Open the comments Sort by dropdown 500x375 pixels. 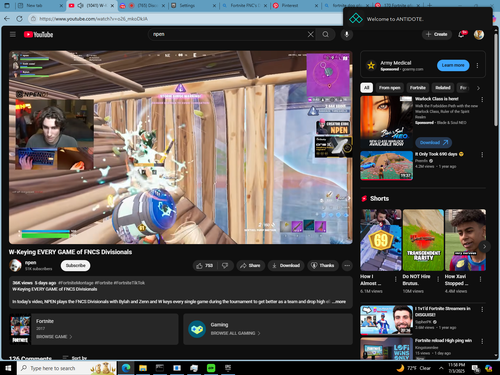pyautogui.click(x=75, y=358)
